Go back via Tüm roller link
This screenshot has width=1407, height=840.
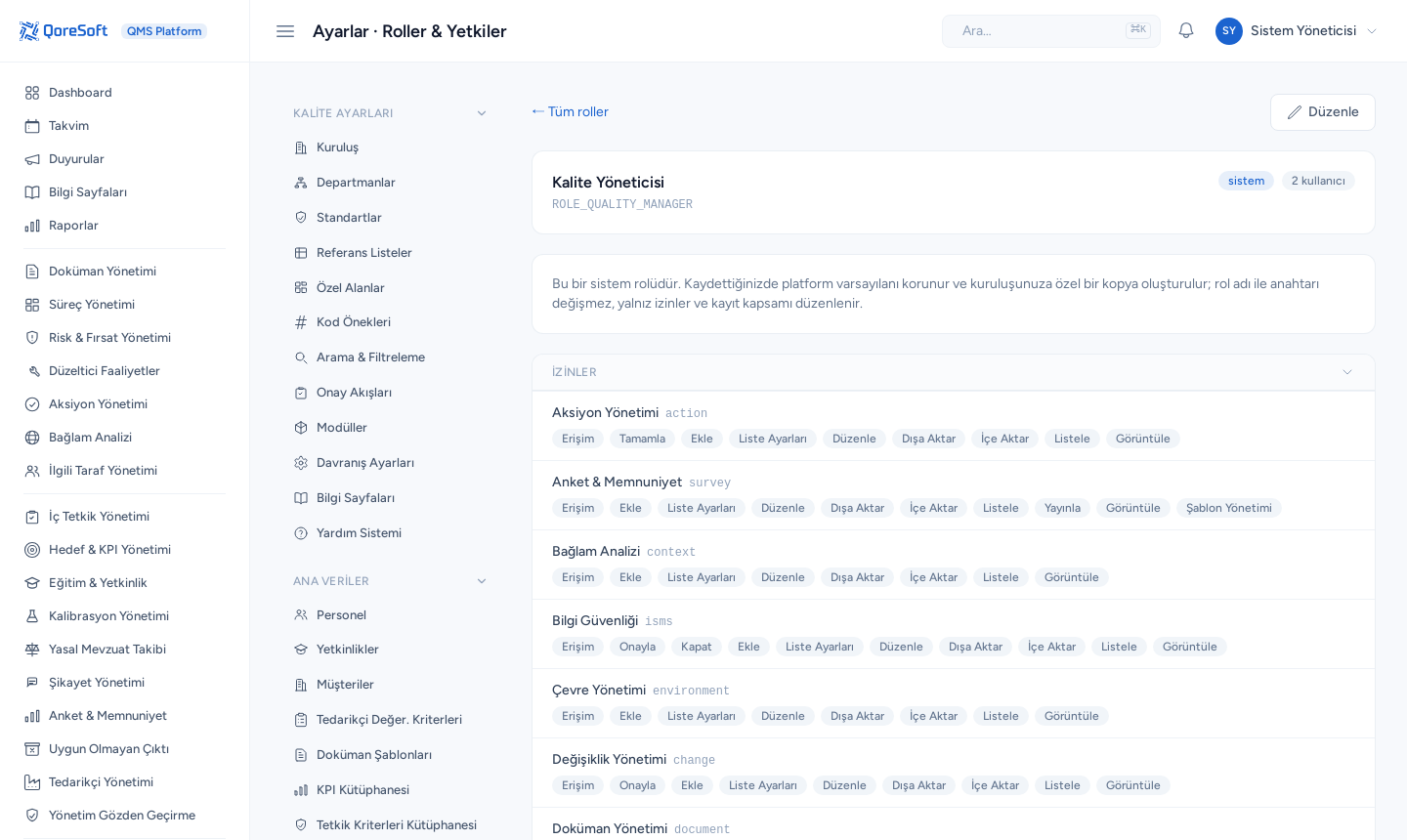pyautogui.click(x=571, y=112)
